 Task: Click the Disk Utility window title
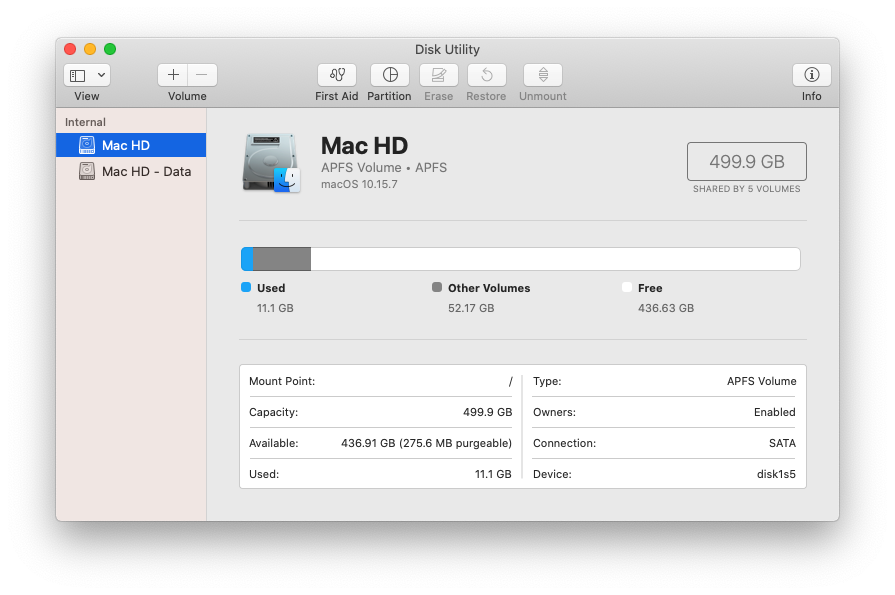pyautogui.click(x=448, y=50)
